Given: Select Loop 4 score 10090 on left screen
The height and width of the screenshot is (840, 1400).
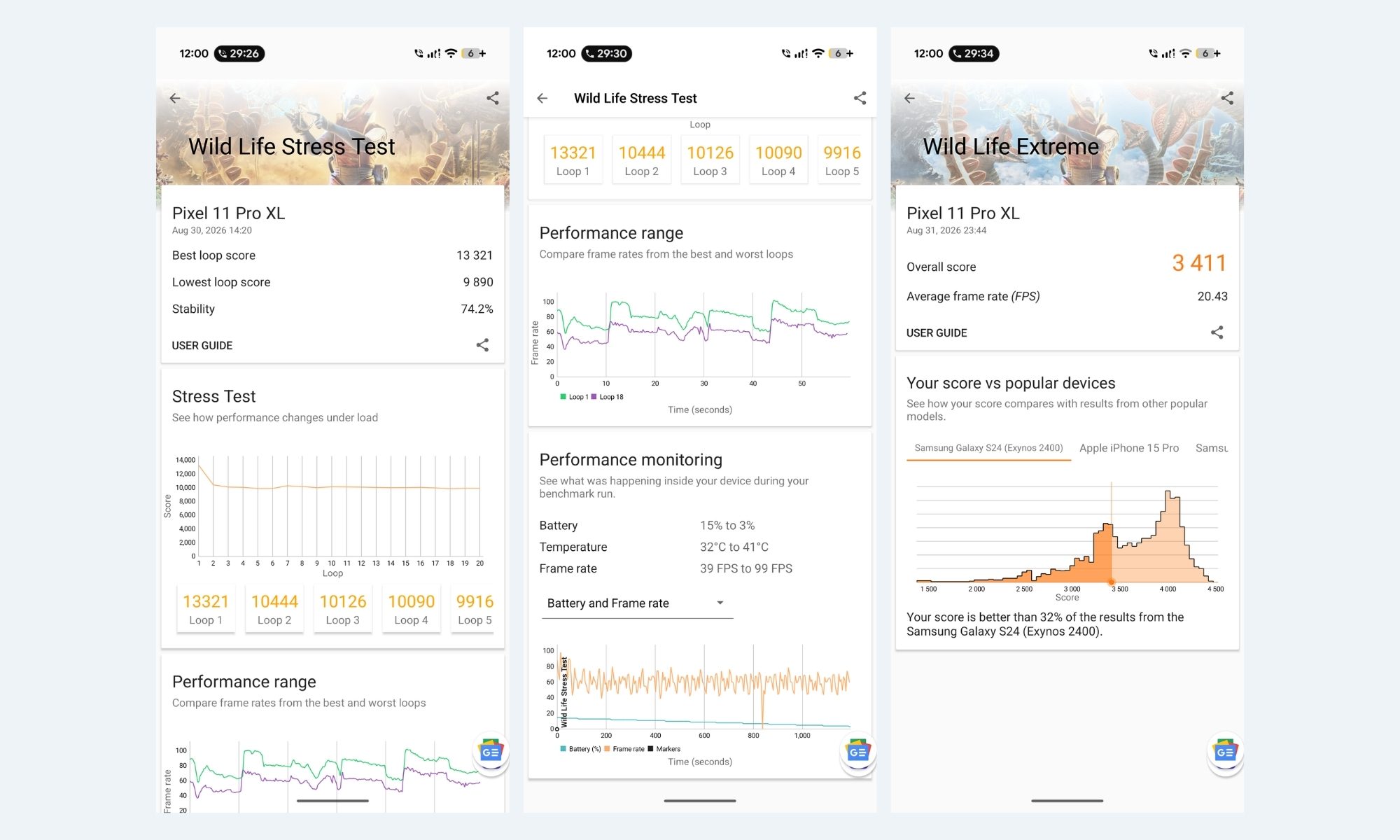Looking at the screenshot, I should [412, 609].
